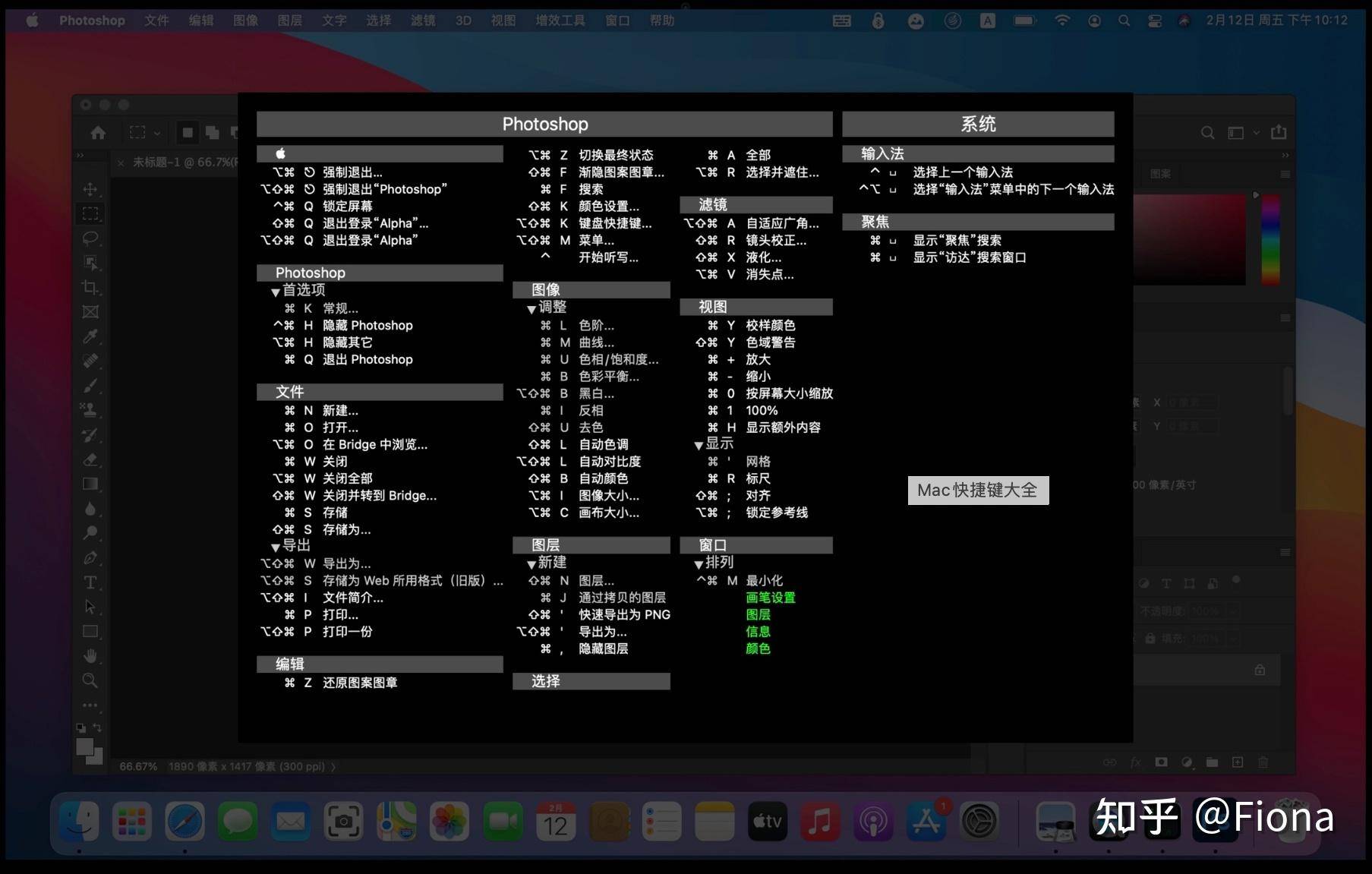Select the Pen tool
This screenshot has width=1372, height=874.
coord(90,557)
